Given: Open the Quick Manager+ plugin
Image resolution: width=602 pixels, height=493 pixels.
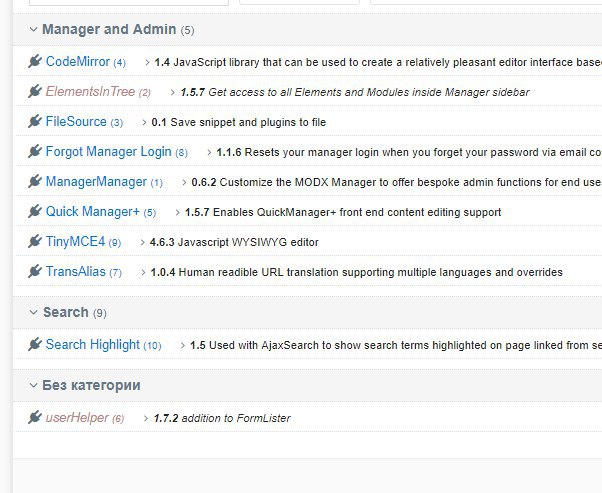Looking at the screenshot, I should click(92, 212).
